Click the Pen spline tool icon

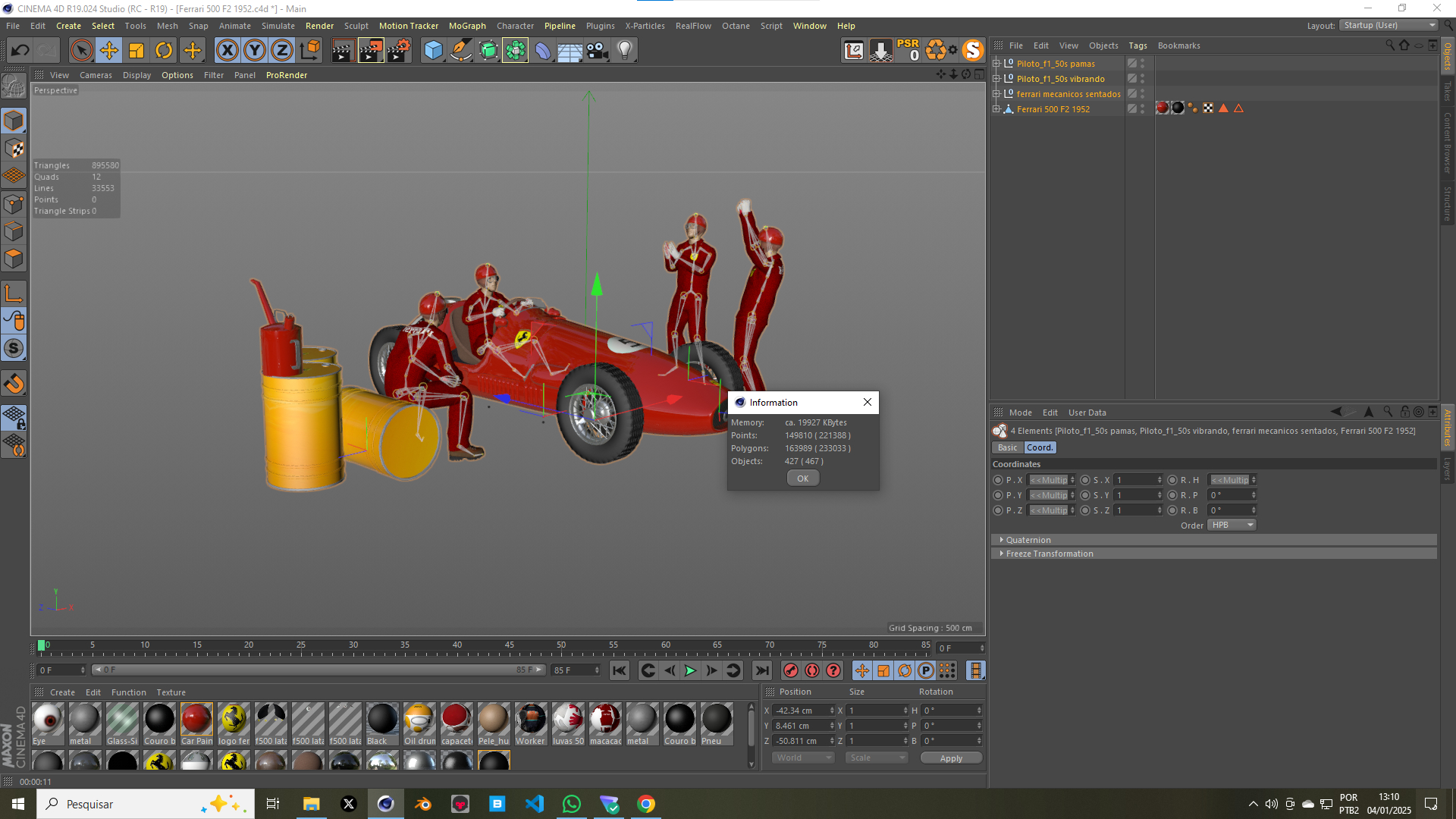point(461,50)
